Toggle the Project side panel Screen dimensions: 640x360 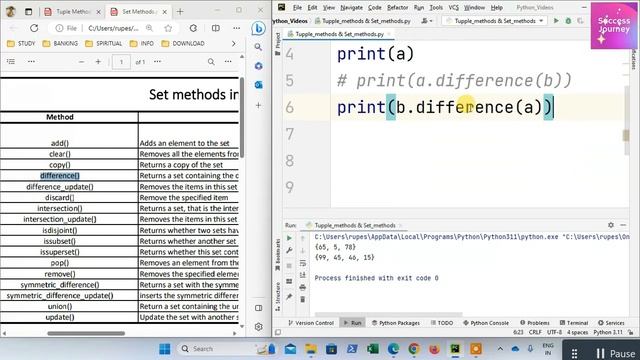point(278,44)
